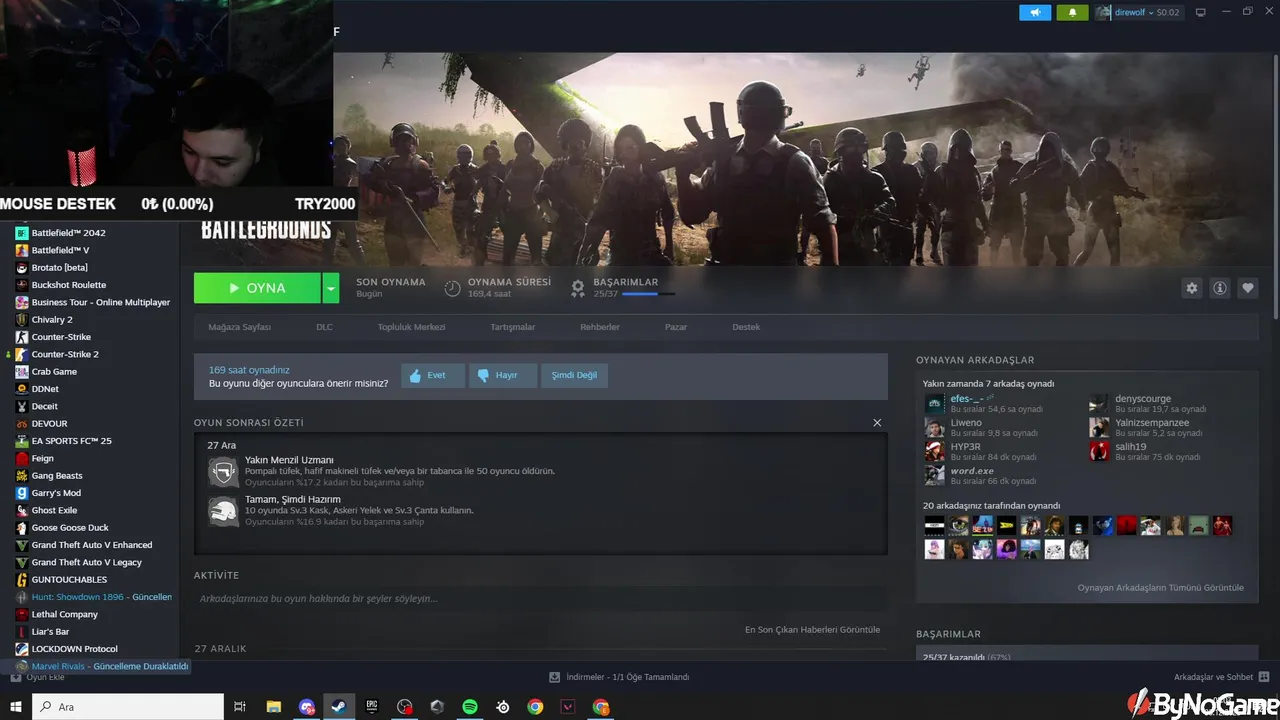The image size is (1280, 720).
Task: Open friend efes-_- profile
Action: (x=966, y=399)
